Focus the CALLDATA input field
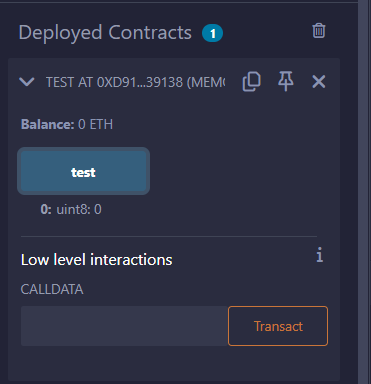The width and height of the screenshot is (371, 384). tap(124, 326)
